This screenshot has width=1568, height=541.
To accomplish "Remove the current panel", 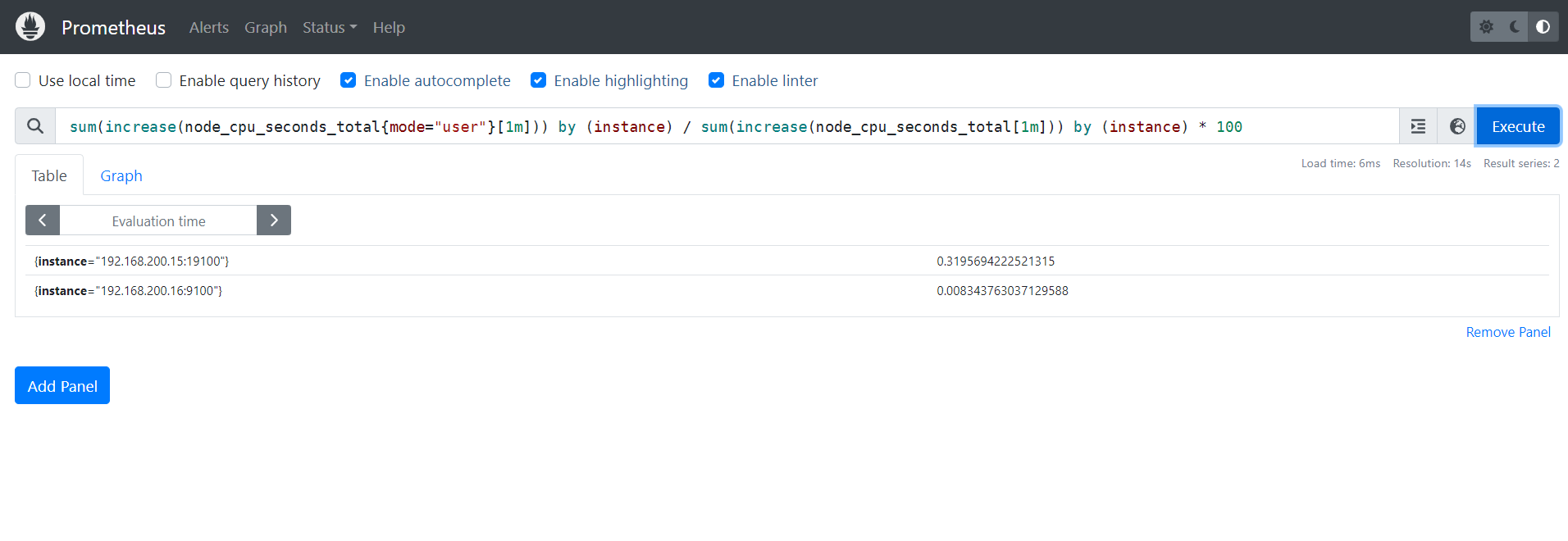I will tap(1508, 332).
